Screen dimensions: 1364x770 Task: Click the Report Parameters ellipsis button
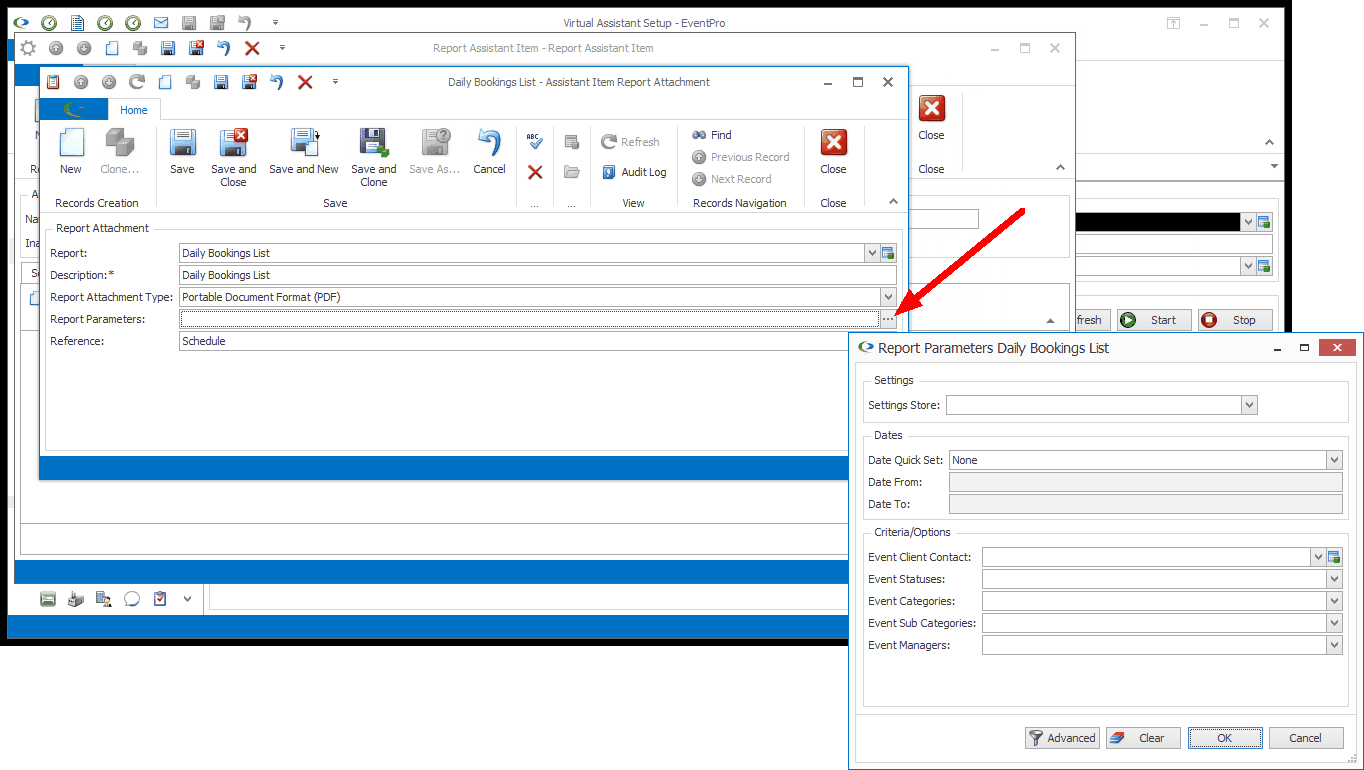click(888, 319)
